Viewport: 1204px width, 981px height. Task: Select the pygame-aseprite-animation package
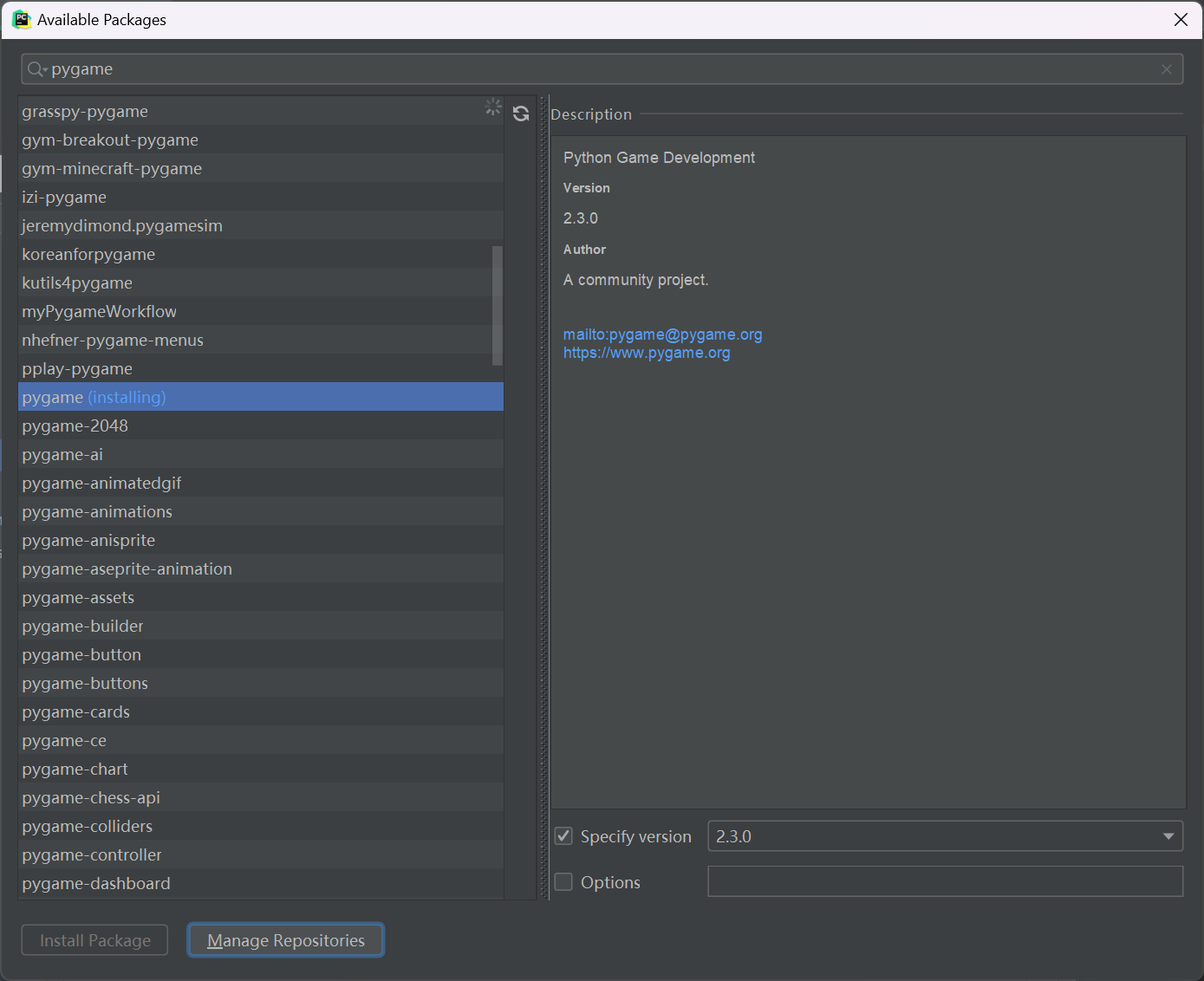point(261,568)
